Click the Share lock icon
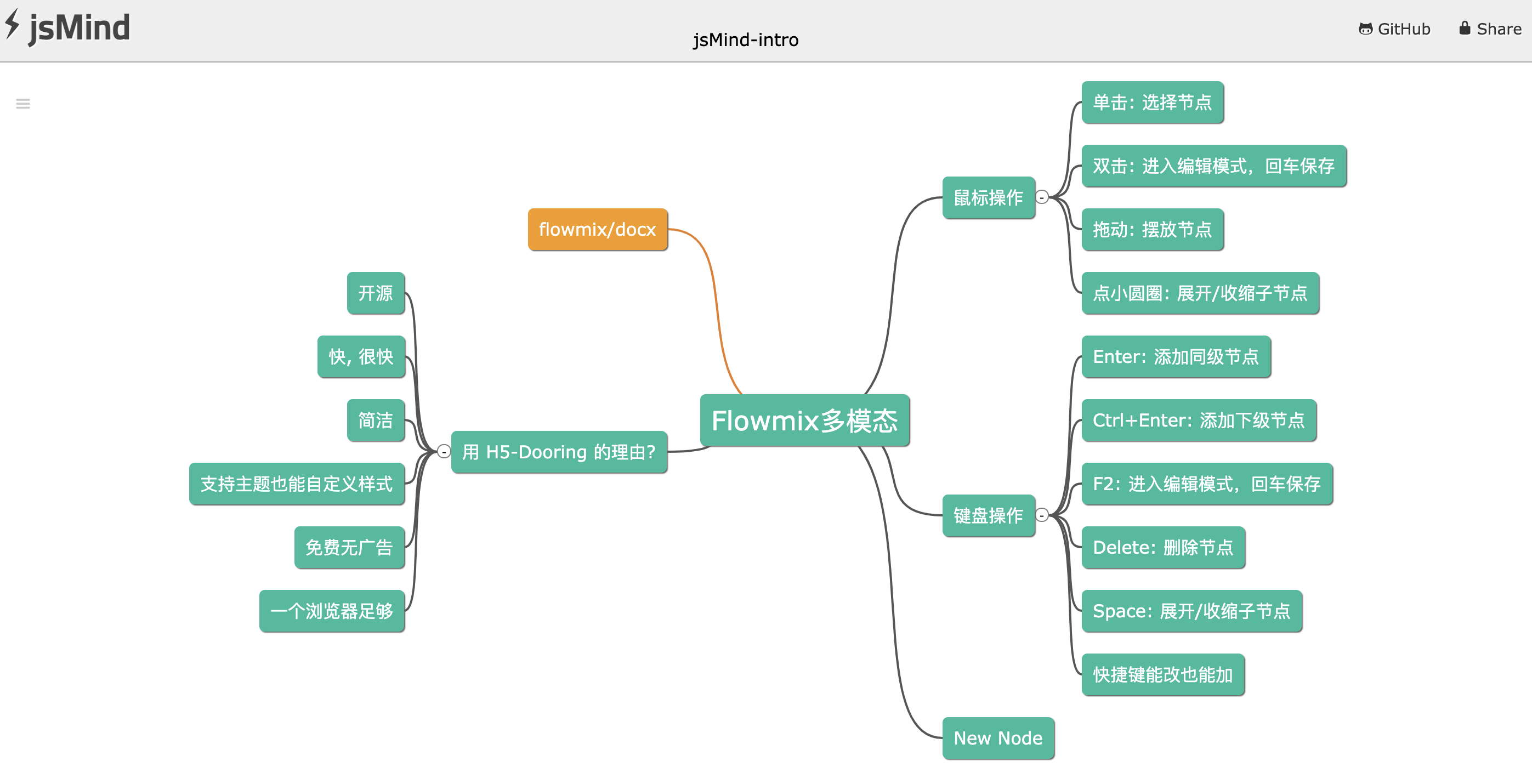This screenshot has height=784, width=1532. coord(1464,29)
